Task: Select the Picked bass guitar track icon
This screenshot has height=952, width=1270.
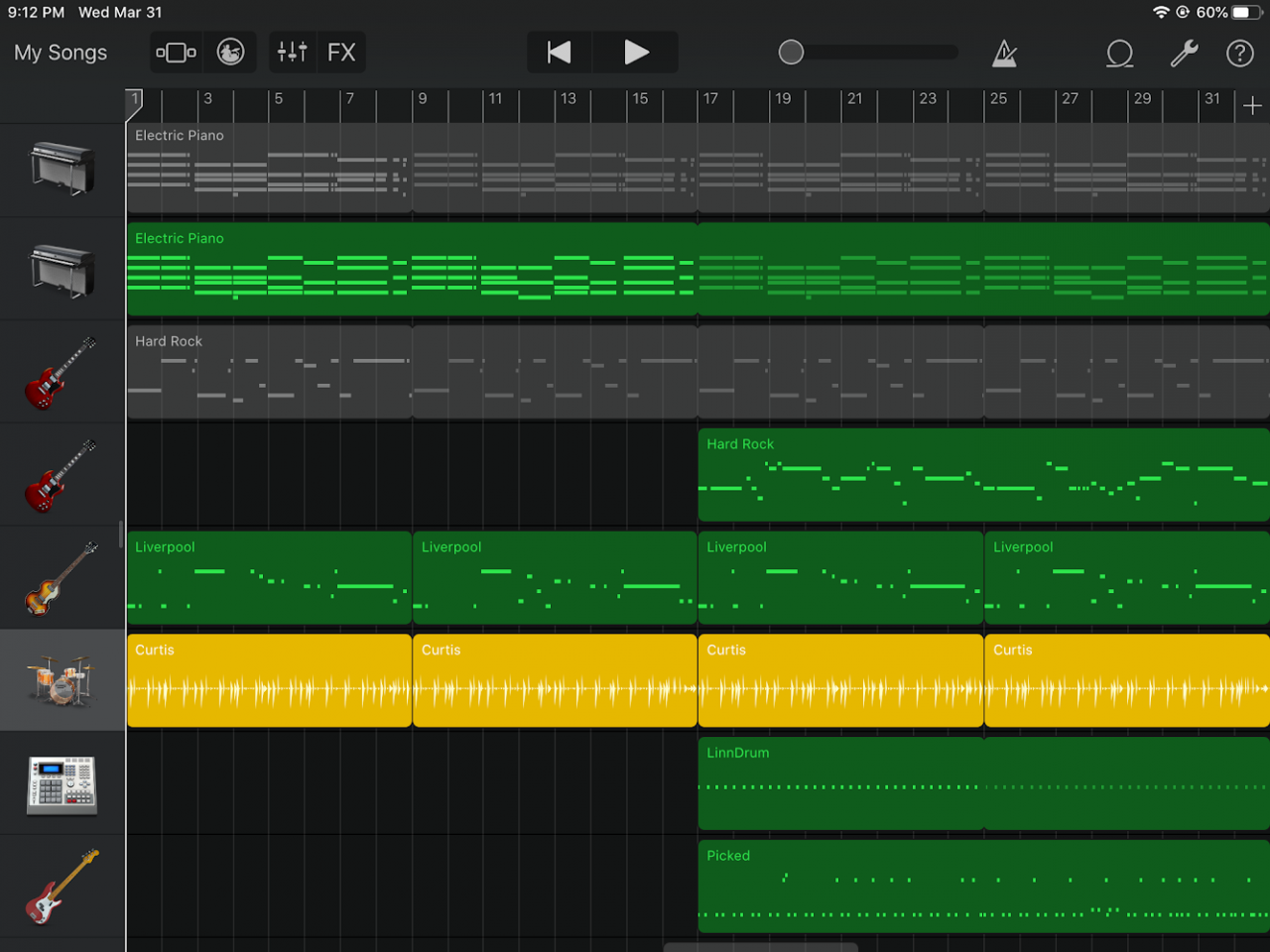Action: tap(62, 887)
